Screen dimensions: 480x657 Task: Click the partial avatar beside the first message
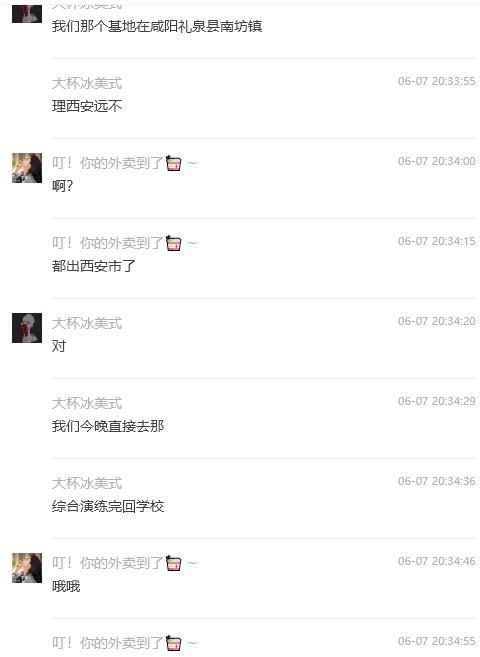(x=27, y=13)
